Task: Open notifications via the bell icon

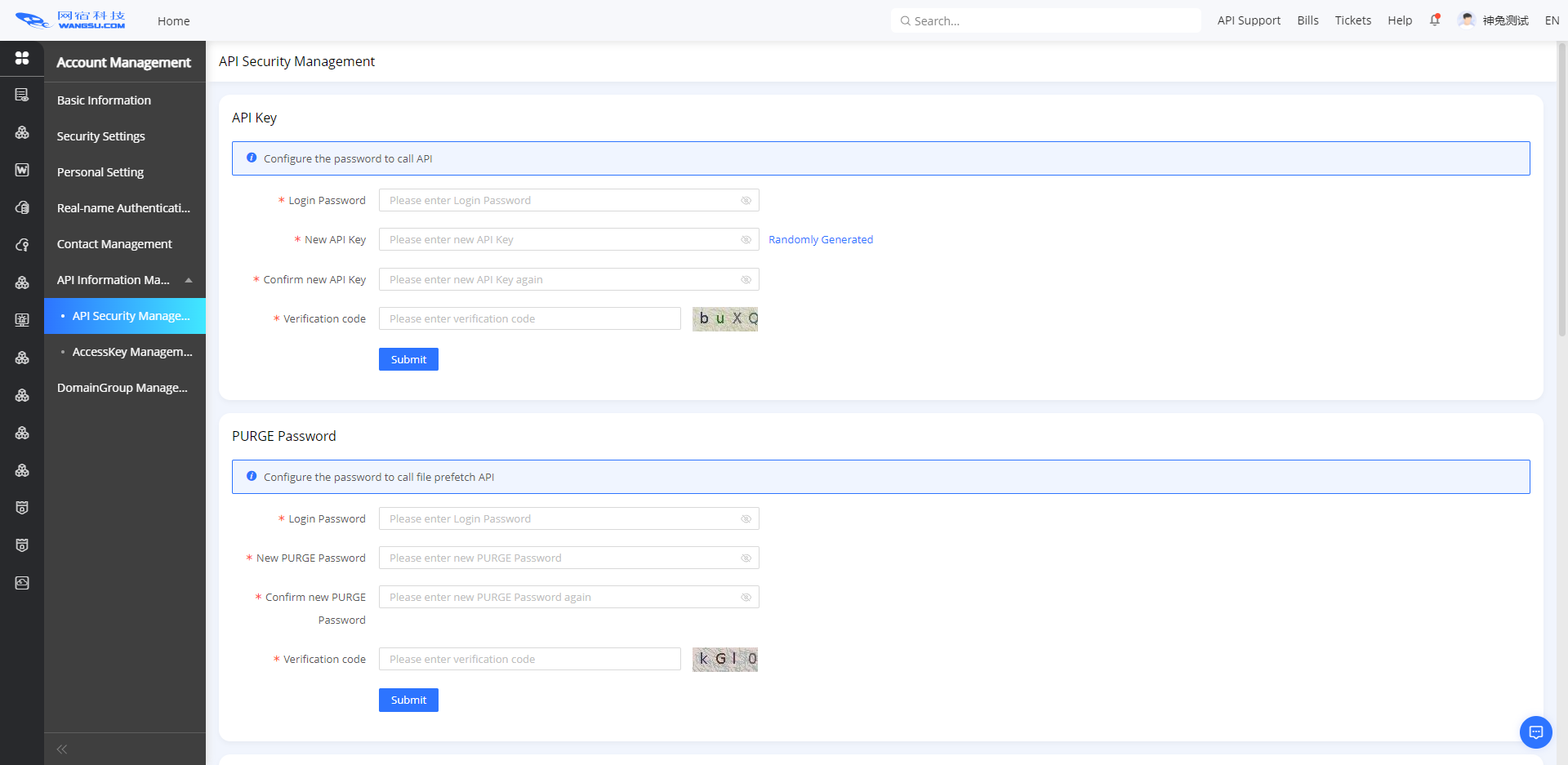Action: (1435, 20)
